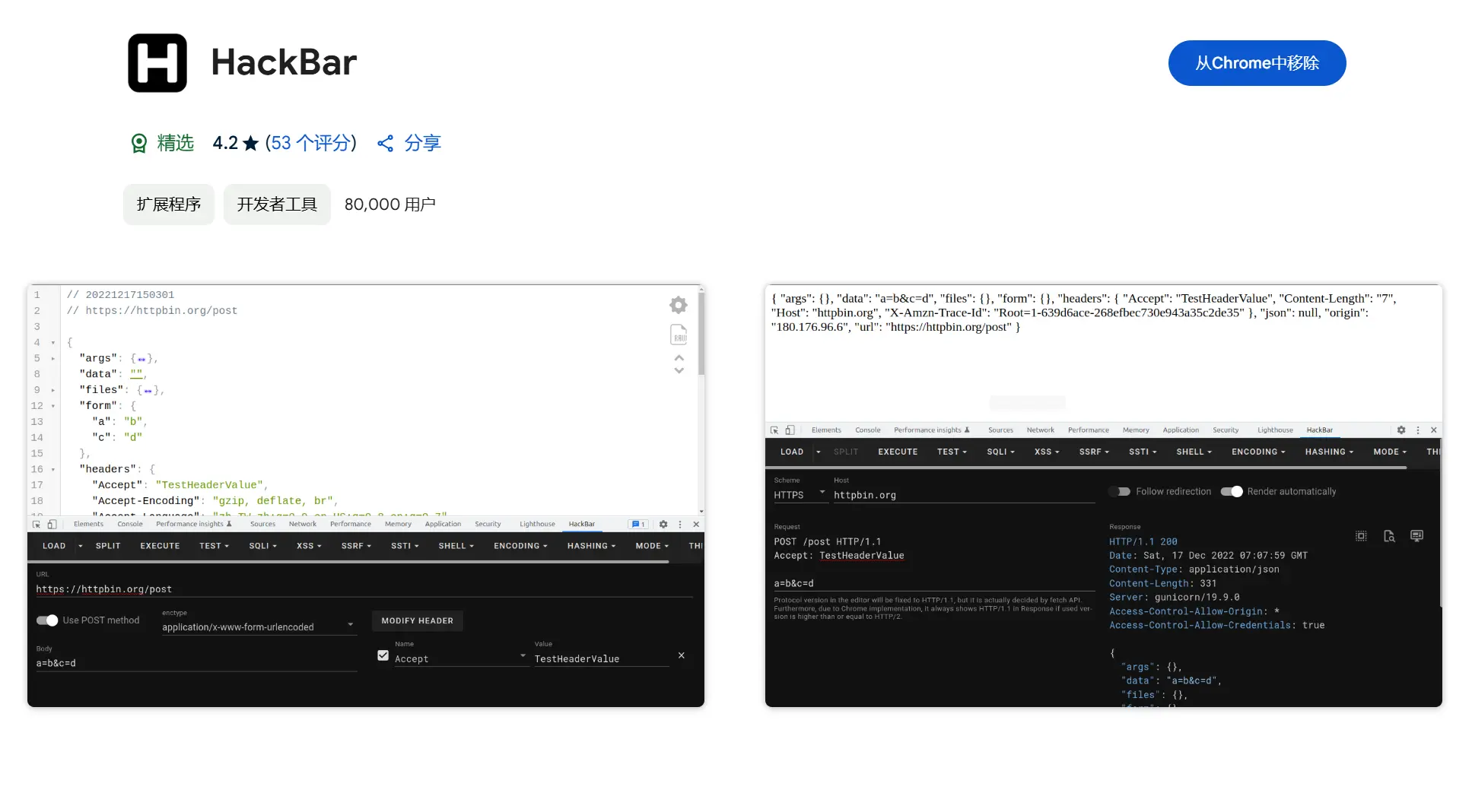Click the flask icon beside Performance insights, left screenshot
This screenshot has height=812, width=1472.
(229, 524)
